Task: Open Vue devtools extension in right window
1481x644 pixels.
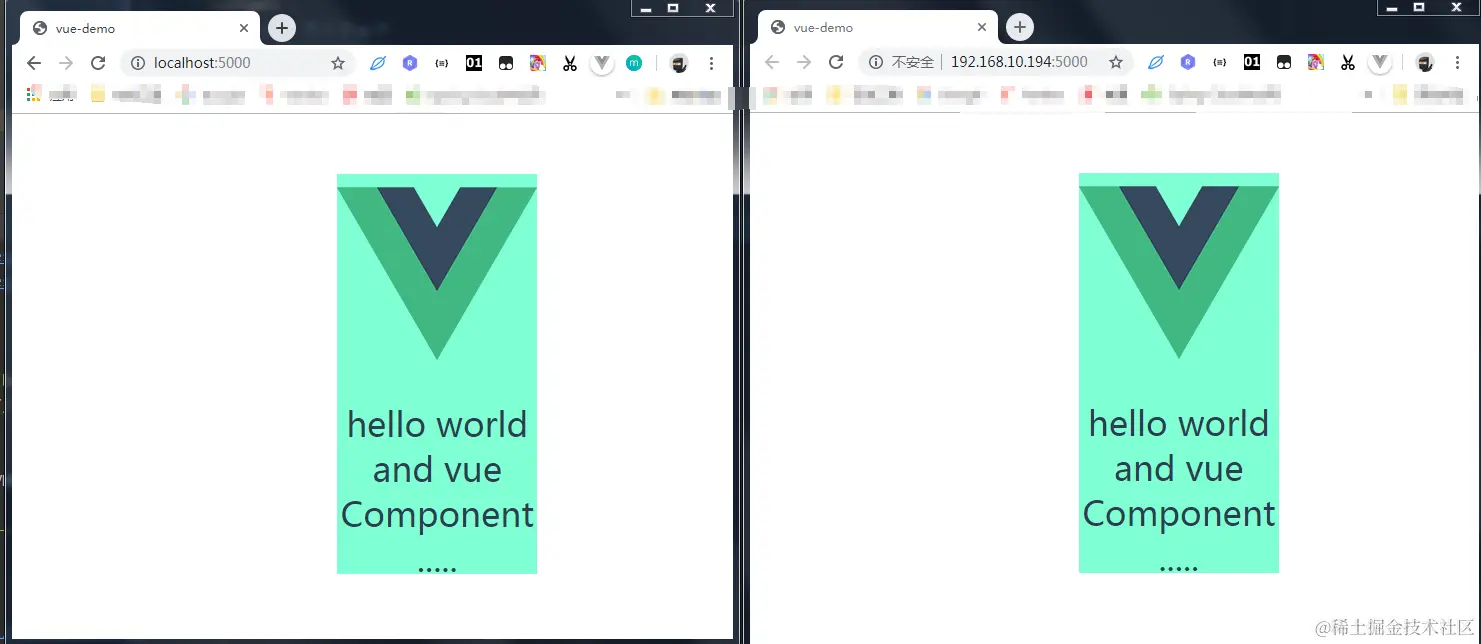Action: point(1380,62)
